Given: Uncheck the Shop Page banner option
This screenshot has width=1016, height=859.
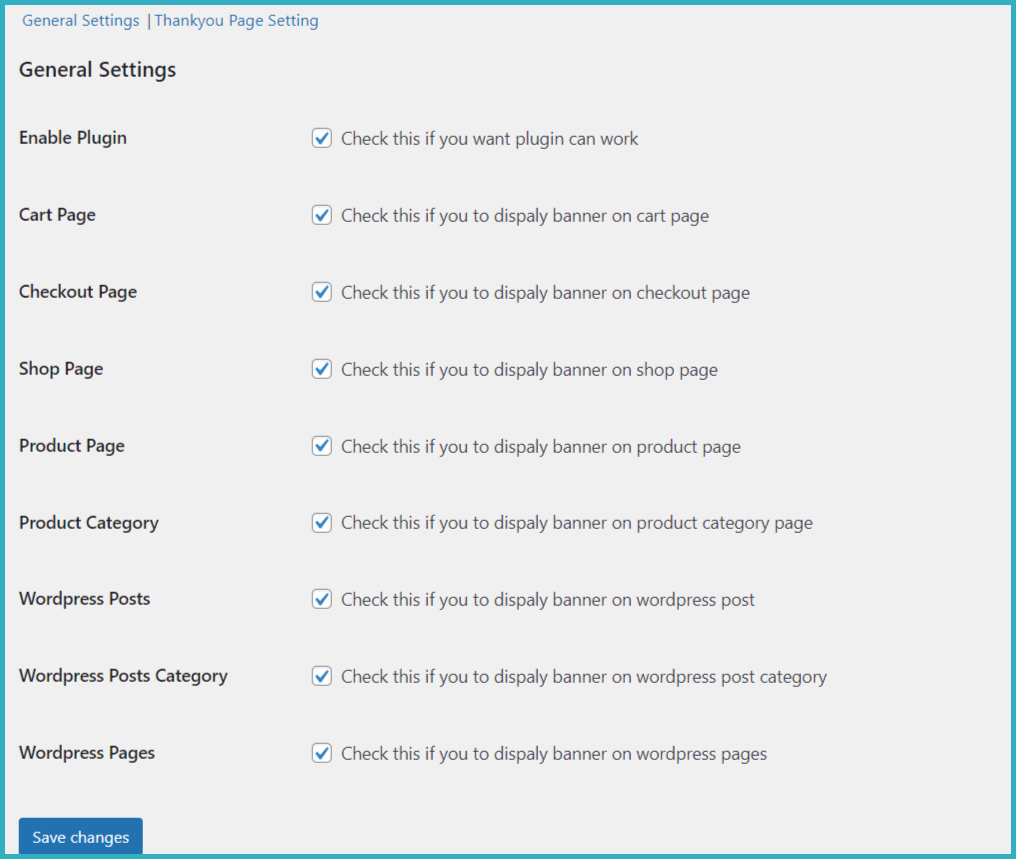Looking at the screenshot, I should click(321, 369).
